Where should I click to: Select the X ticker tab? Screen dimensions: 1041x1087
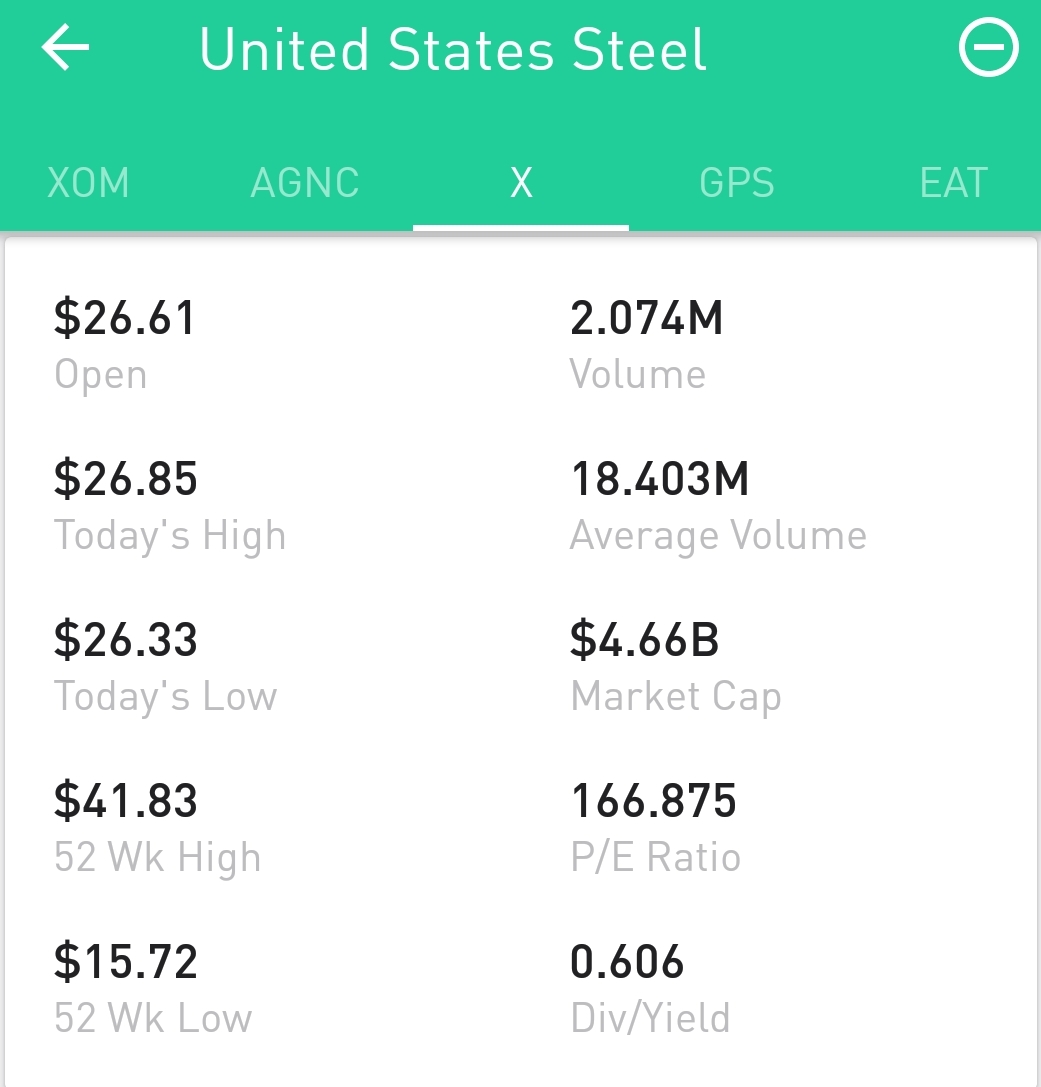click(521, 183)
